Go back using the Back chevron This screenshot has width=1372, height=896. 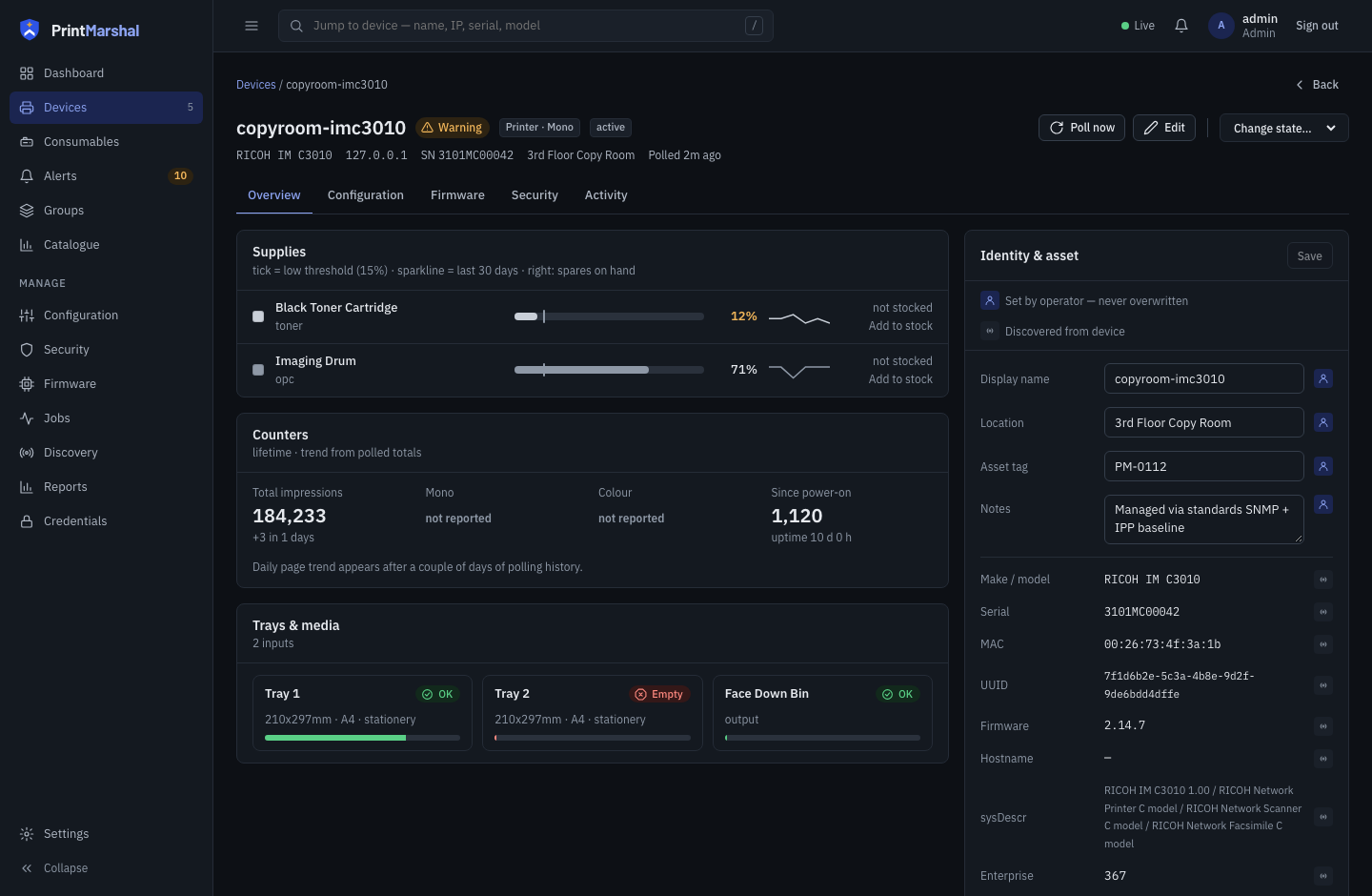click(1317, 85)
